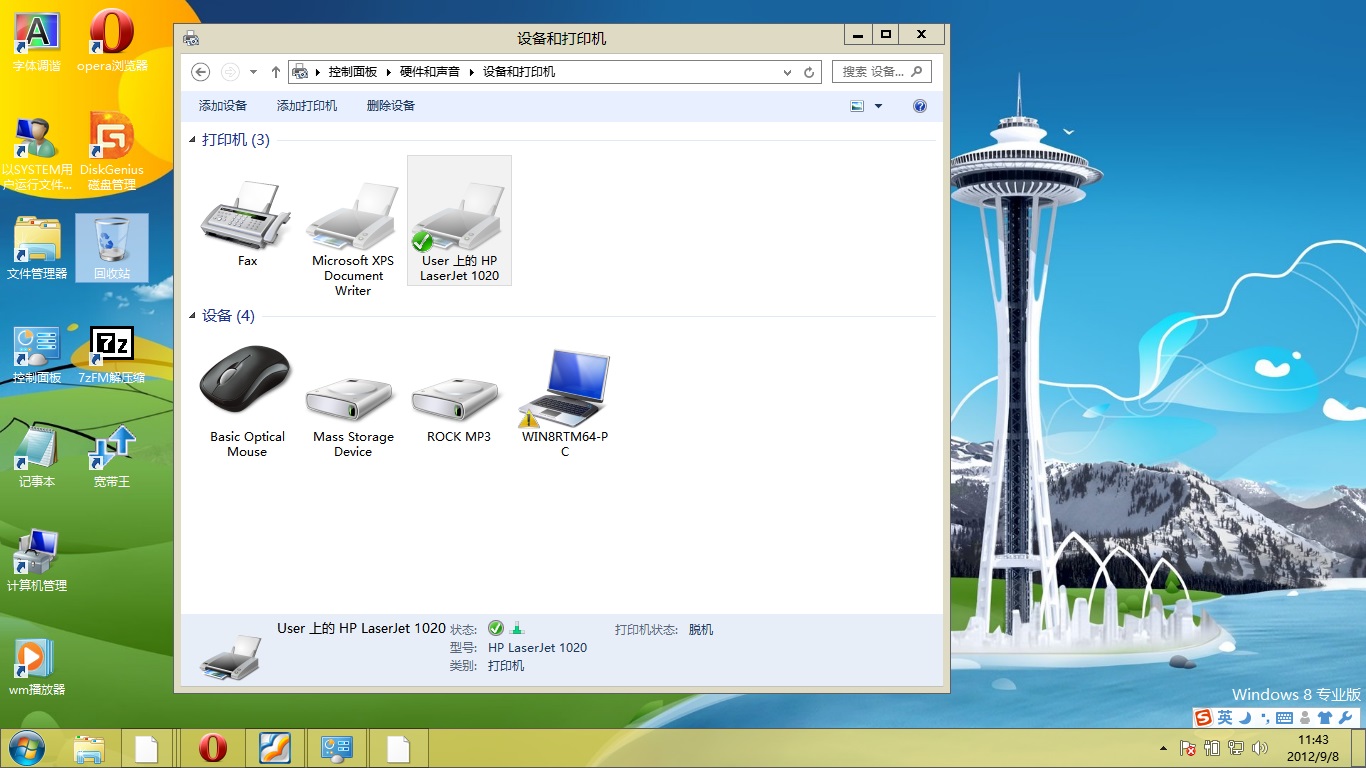Click the Forward navigation arrow
The image size is (1366, 768).
click(x=230, y=72)
